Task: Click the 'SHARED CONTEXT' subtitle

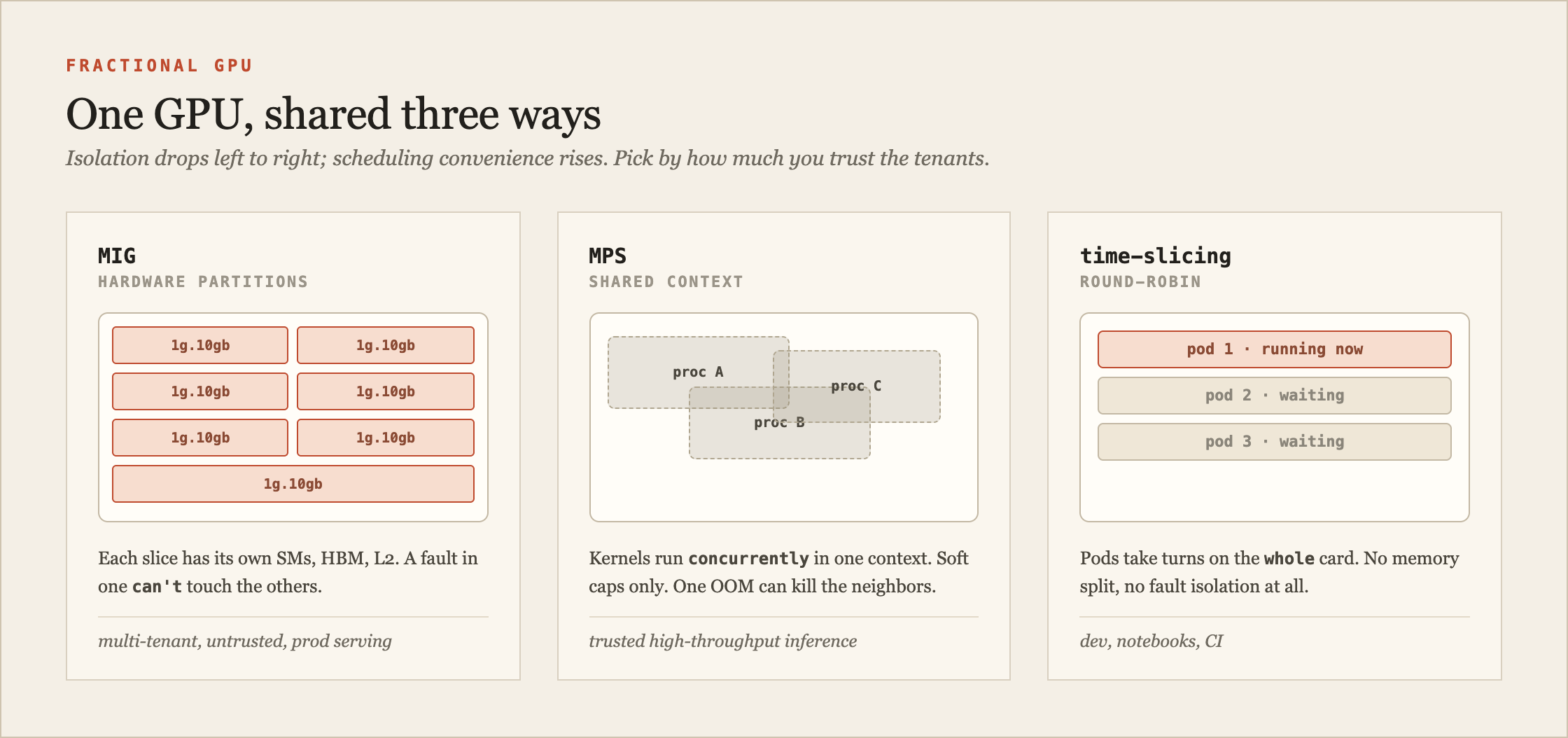Action: point(666,281)
